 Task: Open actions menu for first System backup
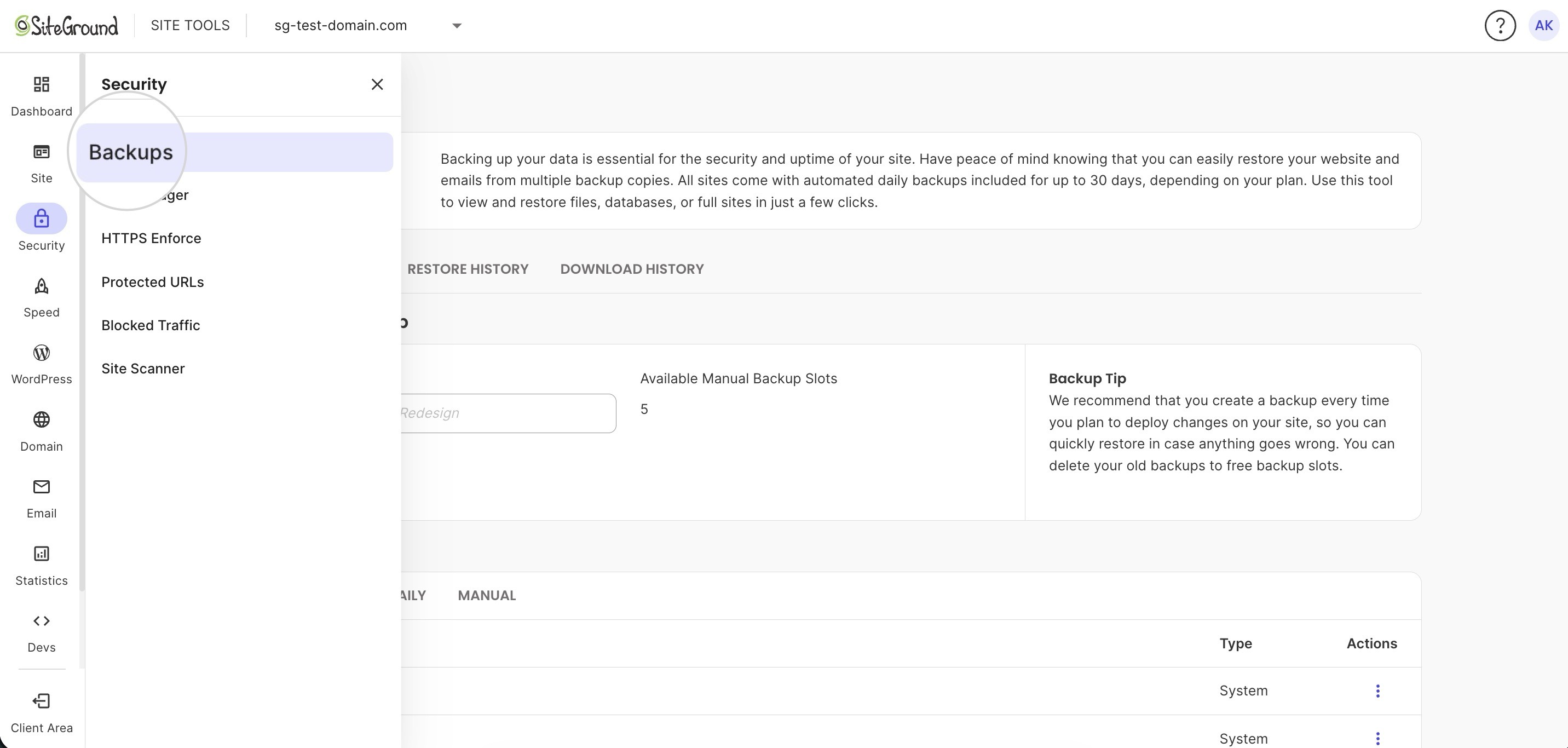coord(1377,691)
